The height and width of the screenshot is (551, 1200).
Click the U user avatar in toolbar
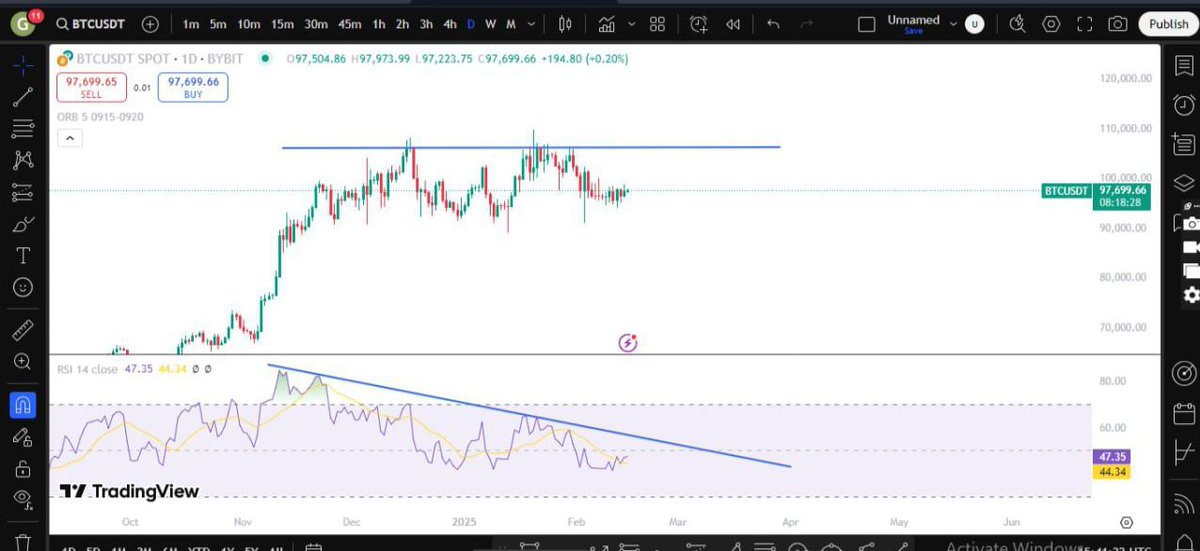[x=973, y=24]
